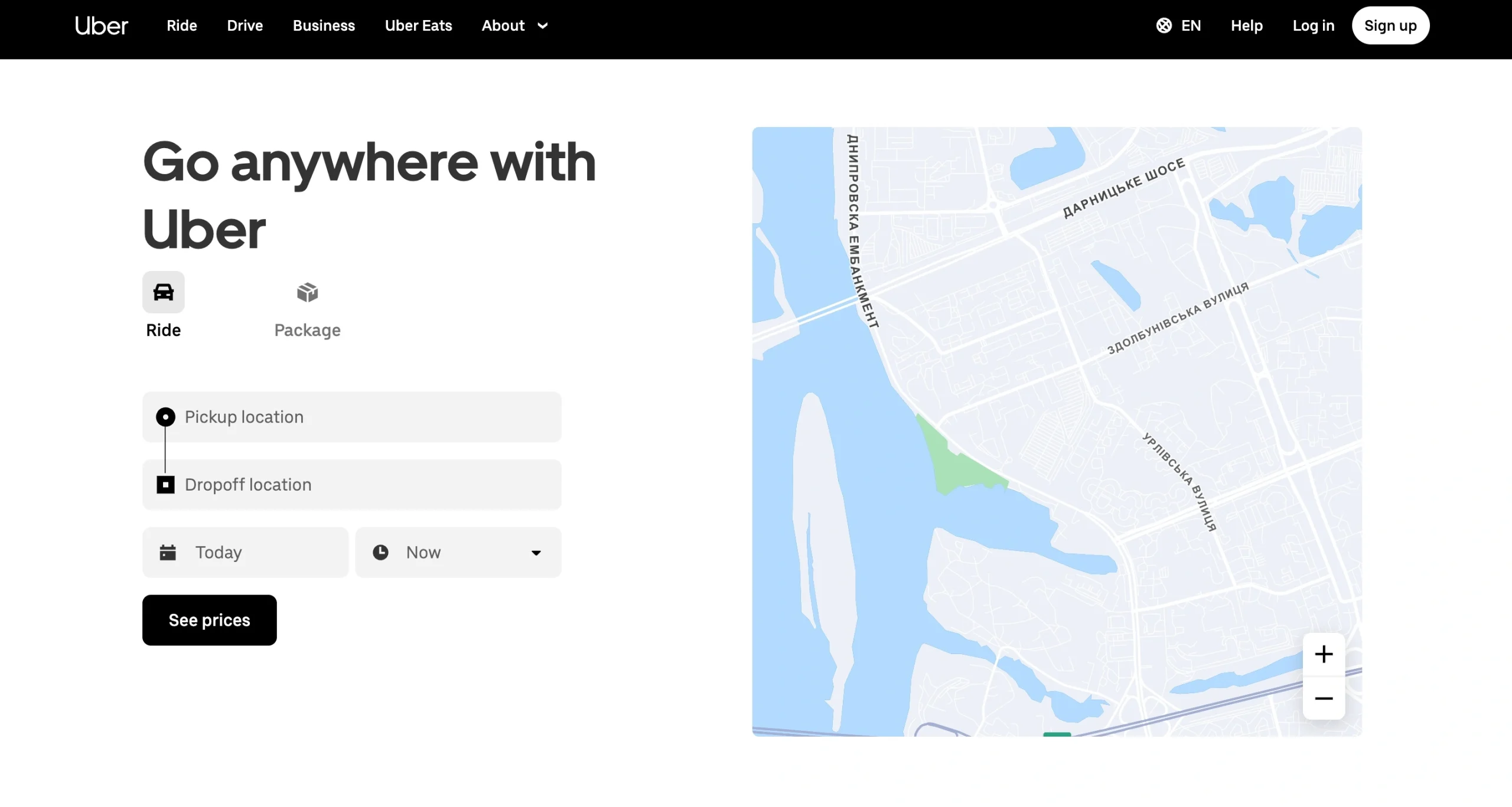Expand the About menu chevron

[x=542, y=25]
